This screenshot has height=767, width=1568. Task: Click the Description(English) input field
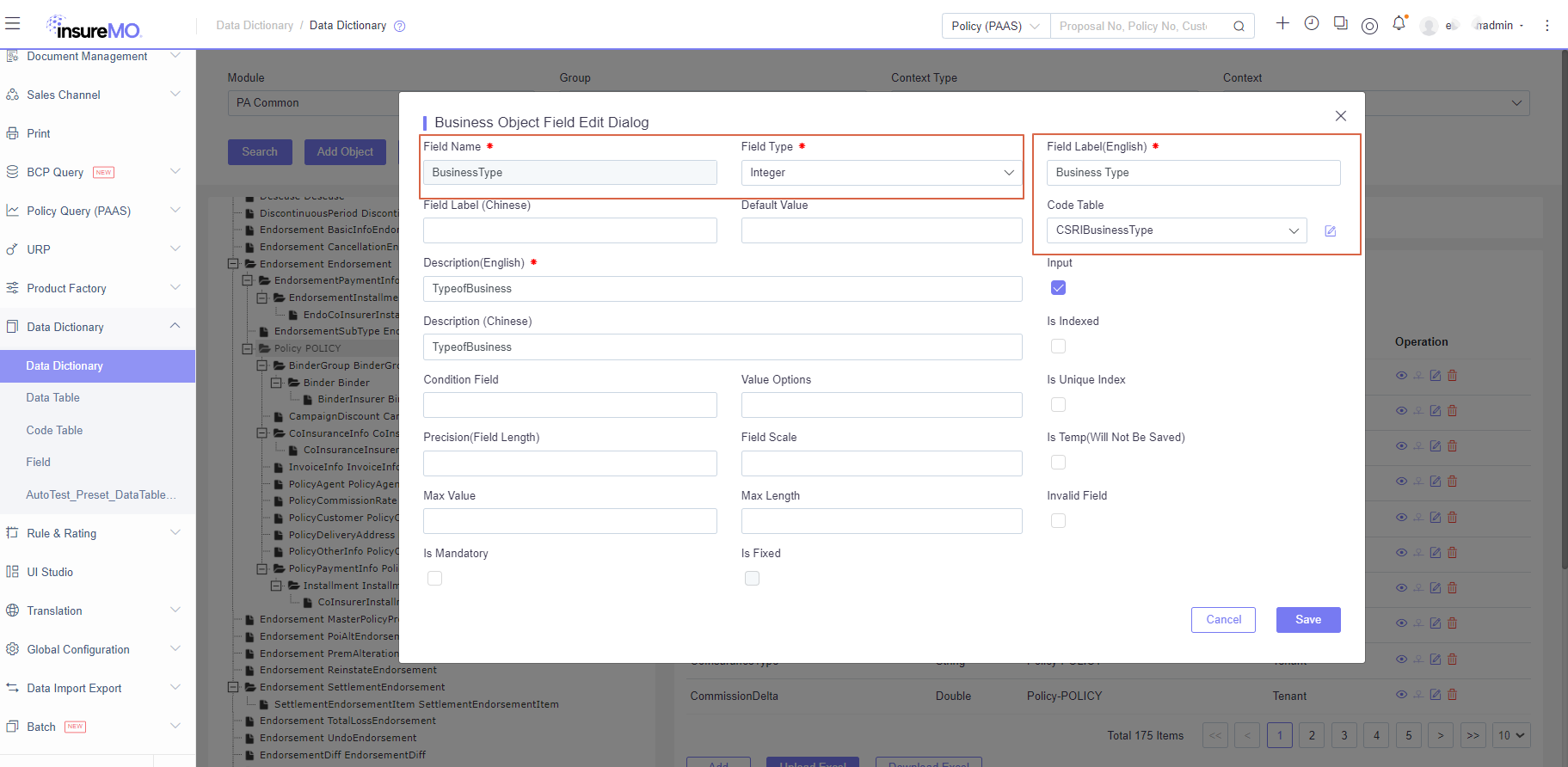[x=723, y=289]
